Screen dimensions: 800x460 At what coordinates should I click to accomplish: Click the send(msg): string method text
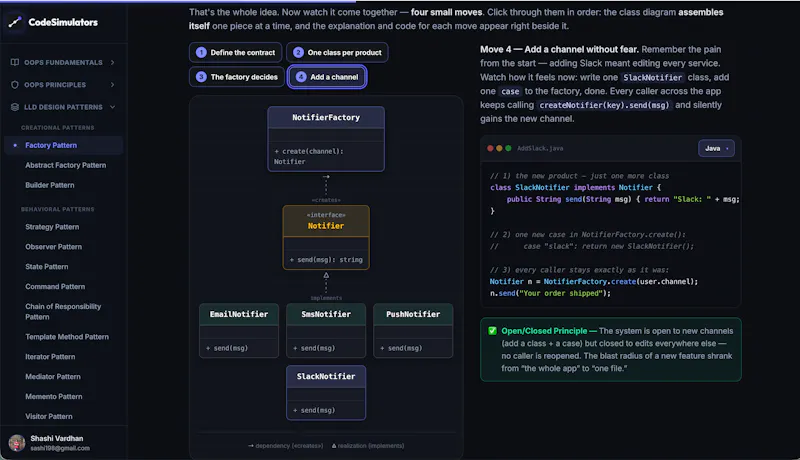pyautogui.click(x=326, y=260)
